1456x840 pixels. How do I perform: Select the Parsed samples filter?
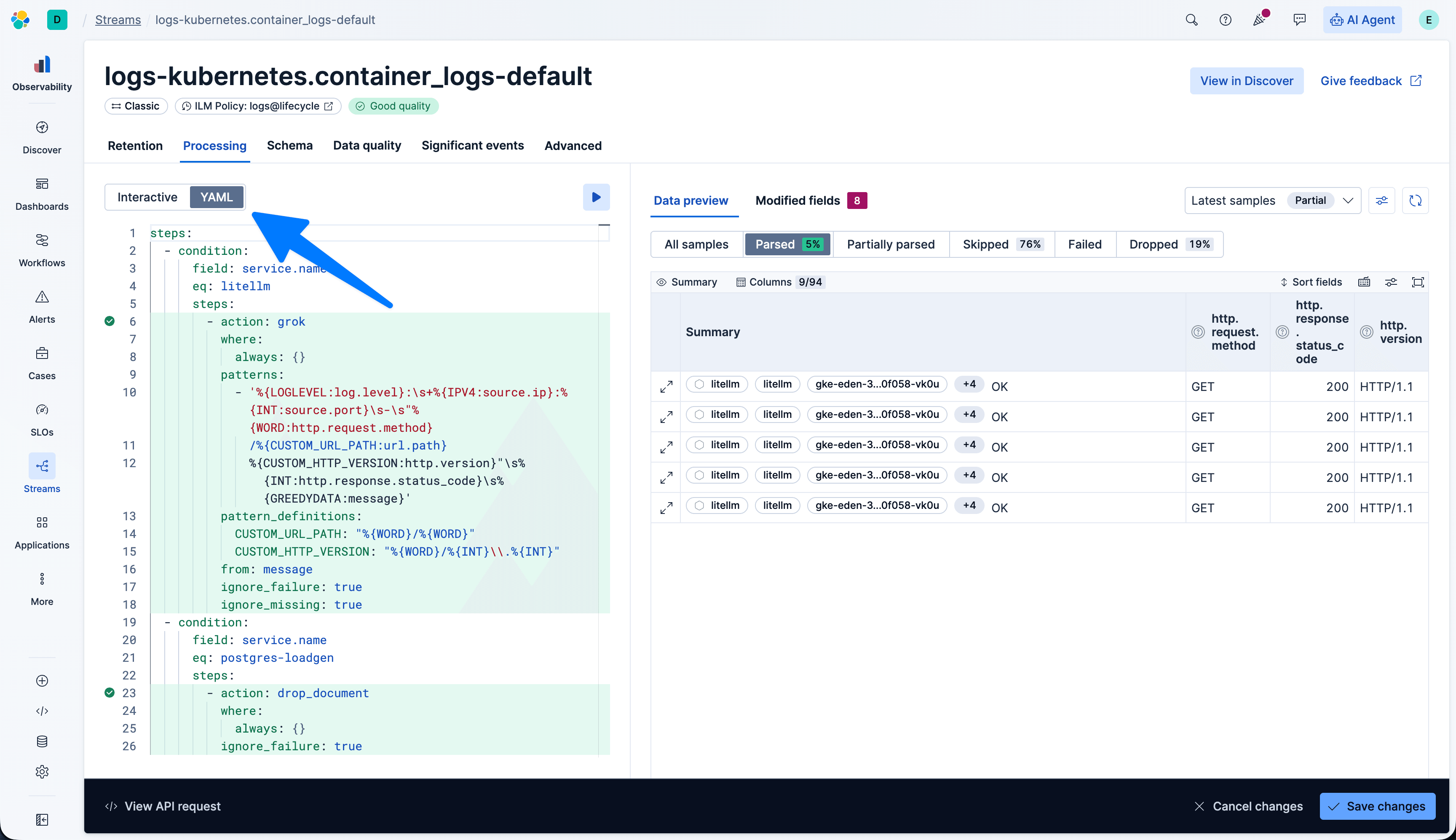787,244
